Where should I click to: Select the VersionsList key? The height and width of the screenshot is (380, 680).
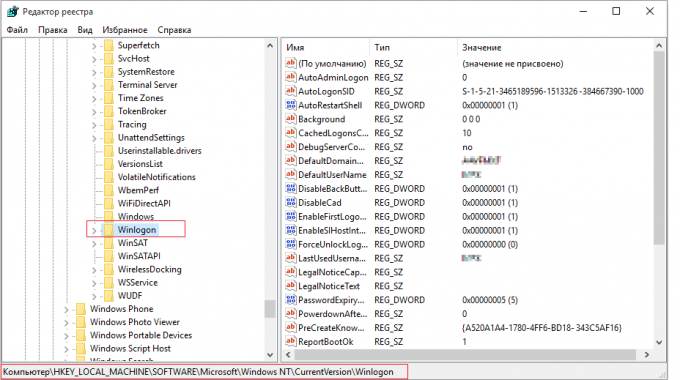[140, 164]
